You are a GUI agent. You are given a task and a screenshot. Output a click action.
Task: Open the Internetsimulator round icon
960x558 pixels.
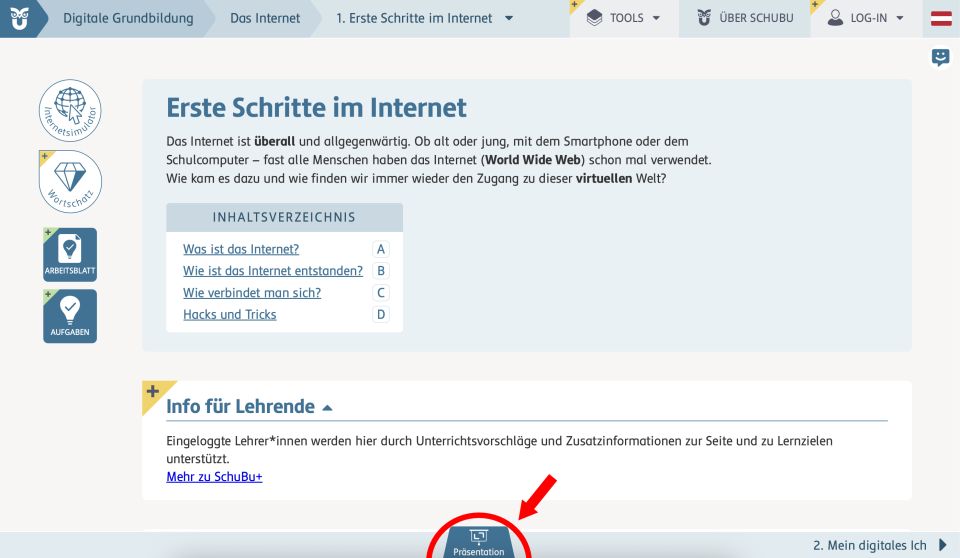coord(70,108)
